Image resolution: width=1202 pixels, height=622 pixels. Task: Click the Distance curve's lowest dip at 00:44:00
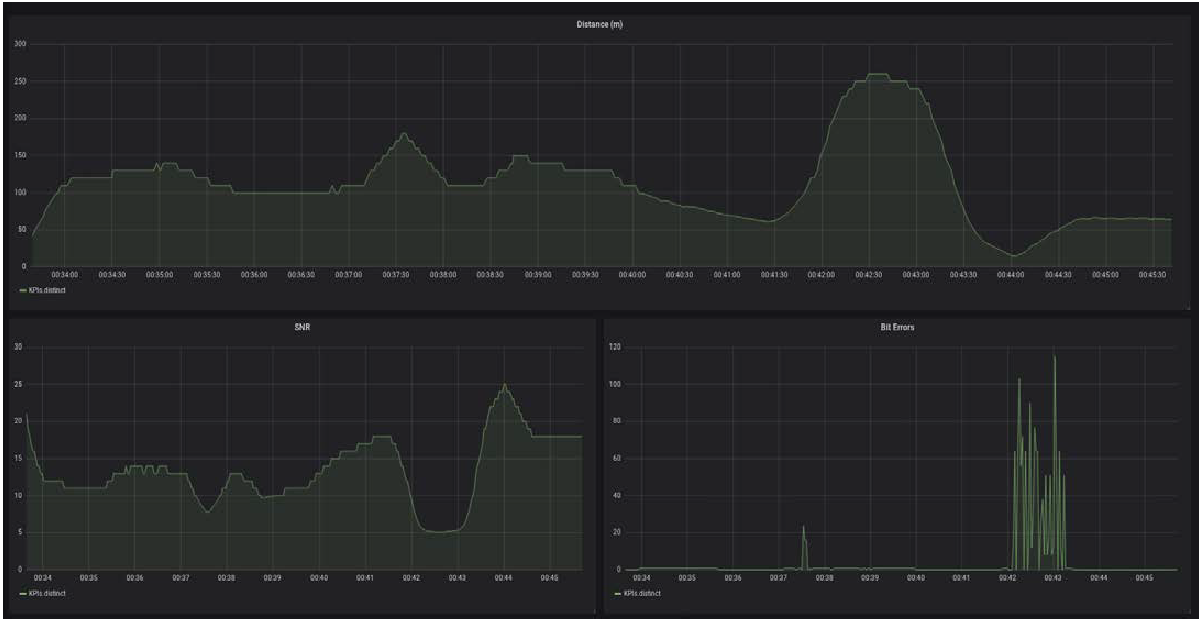point(1012,256)
